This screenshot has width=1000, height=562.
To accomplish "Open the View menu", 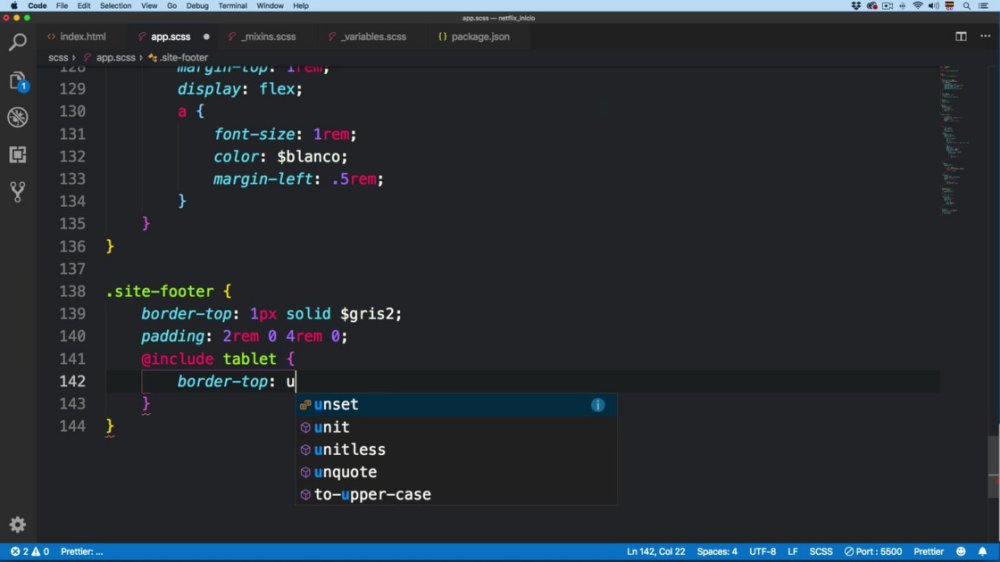I will click(x=149, y=6).
